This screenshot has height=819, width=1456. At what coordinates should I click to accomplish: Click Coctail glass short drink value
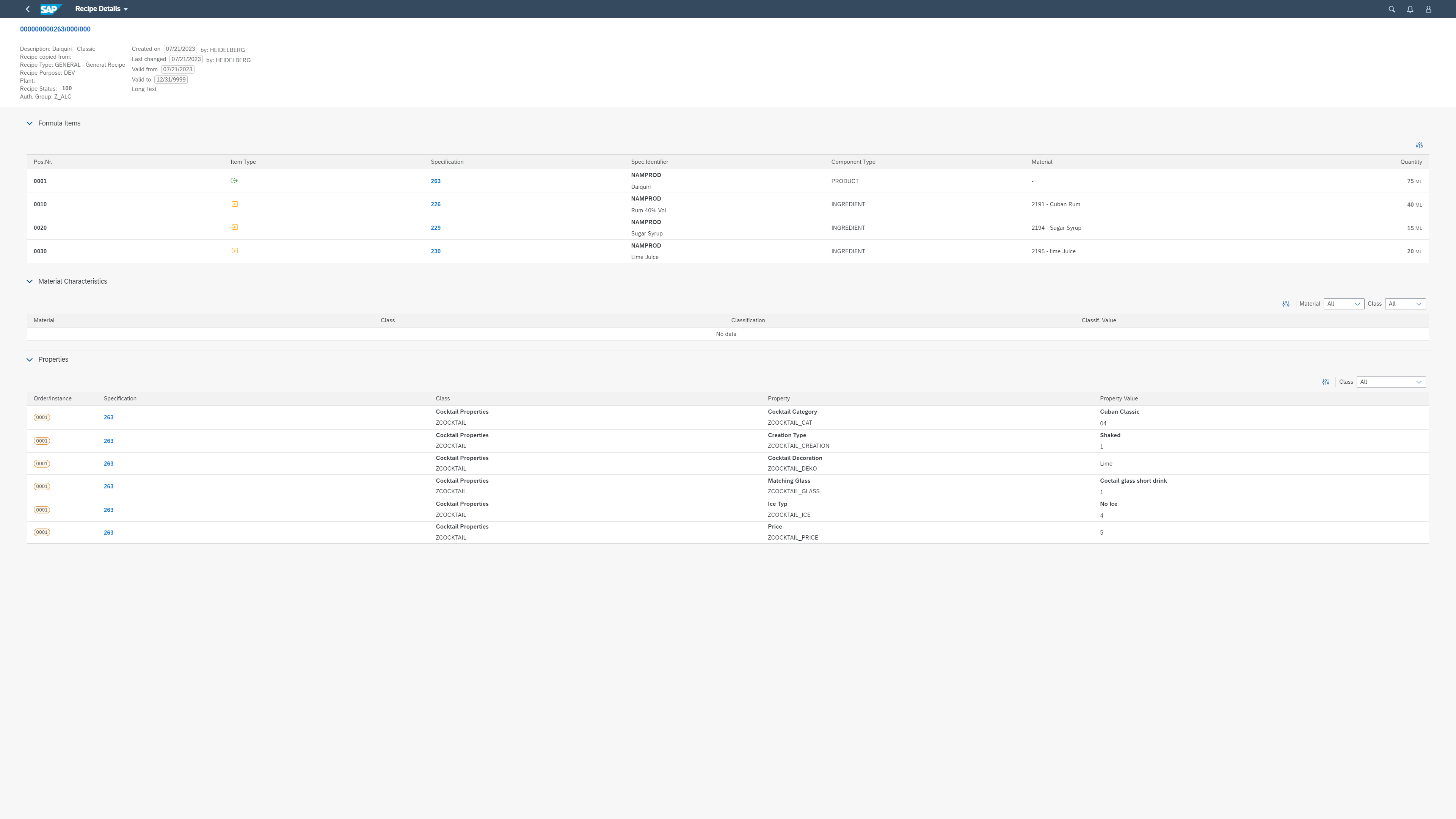pos(1133,481)
